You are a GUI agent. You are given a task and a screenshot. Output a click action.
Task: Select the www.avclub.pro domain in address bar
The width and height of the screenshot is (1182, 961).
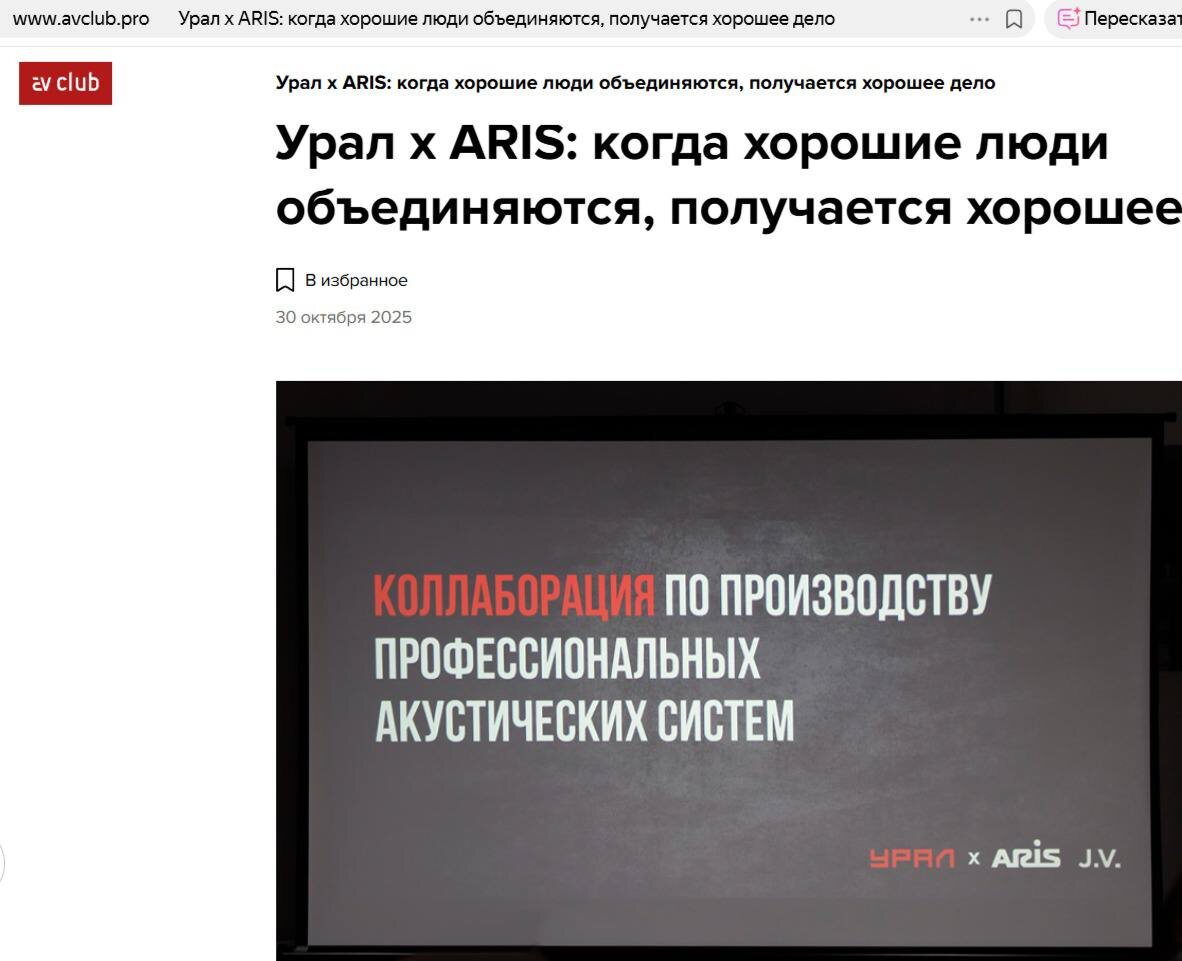81,19
